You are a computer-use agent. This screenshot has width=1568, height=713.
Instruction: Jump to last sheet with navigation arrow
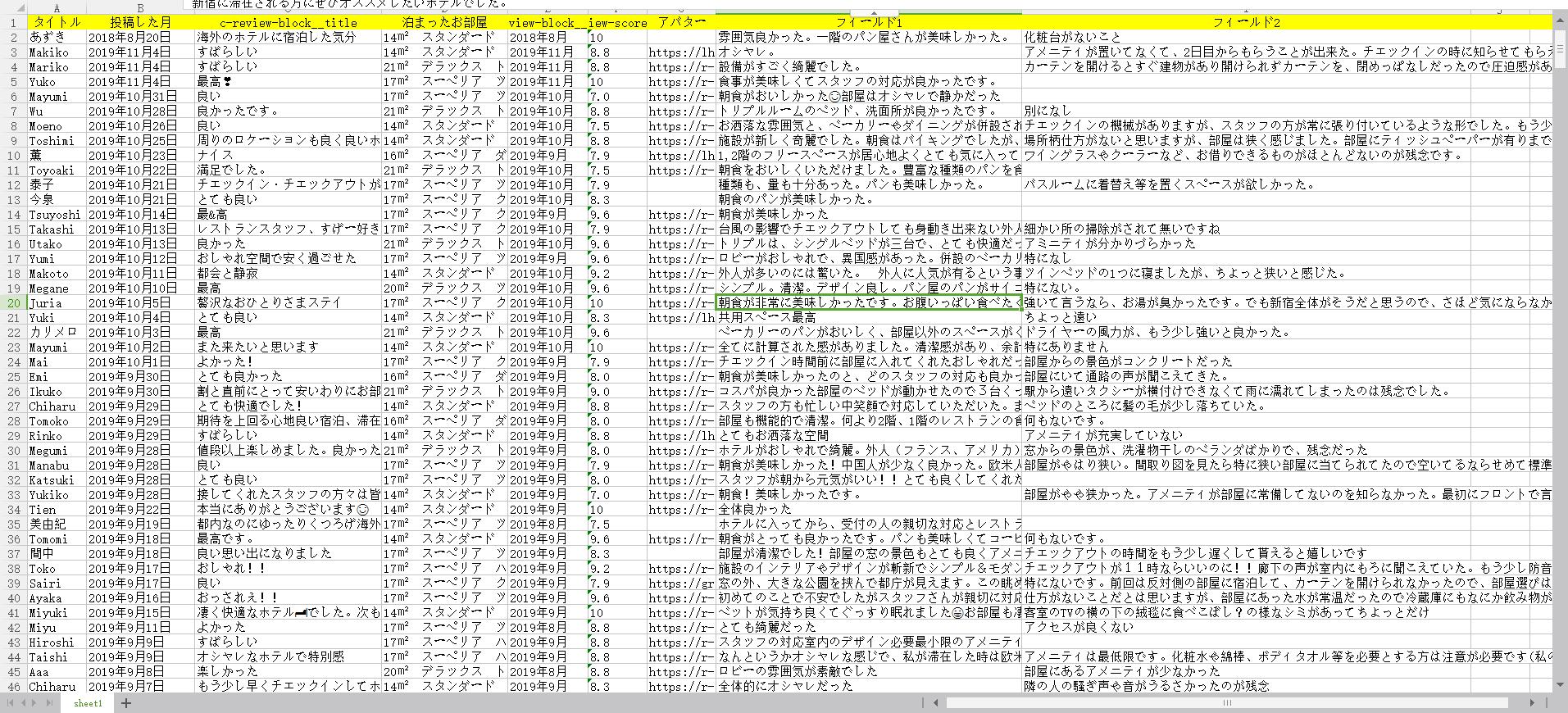coord(50,703)
